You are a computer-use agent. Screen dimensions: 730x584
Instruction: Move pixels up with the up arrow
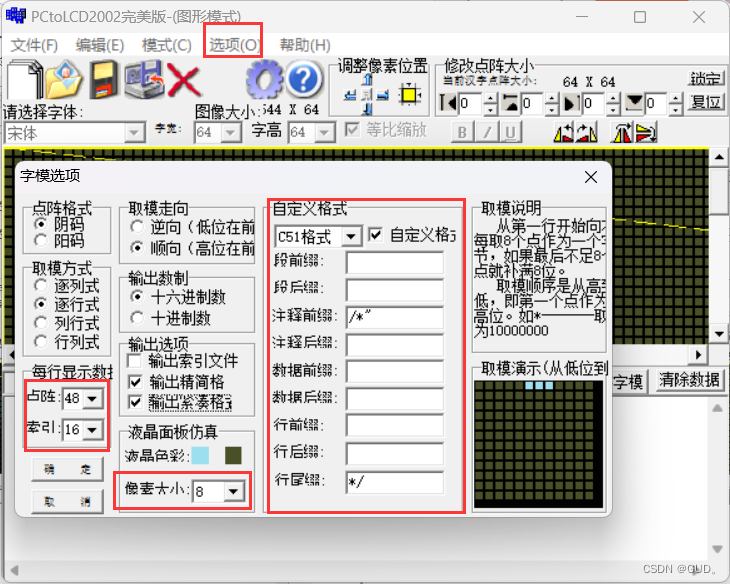[367, 80]
